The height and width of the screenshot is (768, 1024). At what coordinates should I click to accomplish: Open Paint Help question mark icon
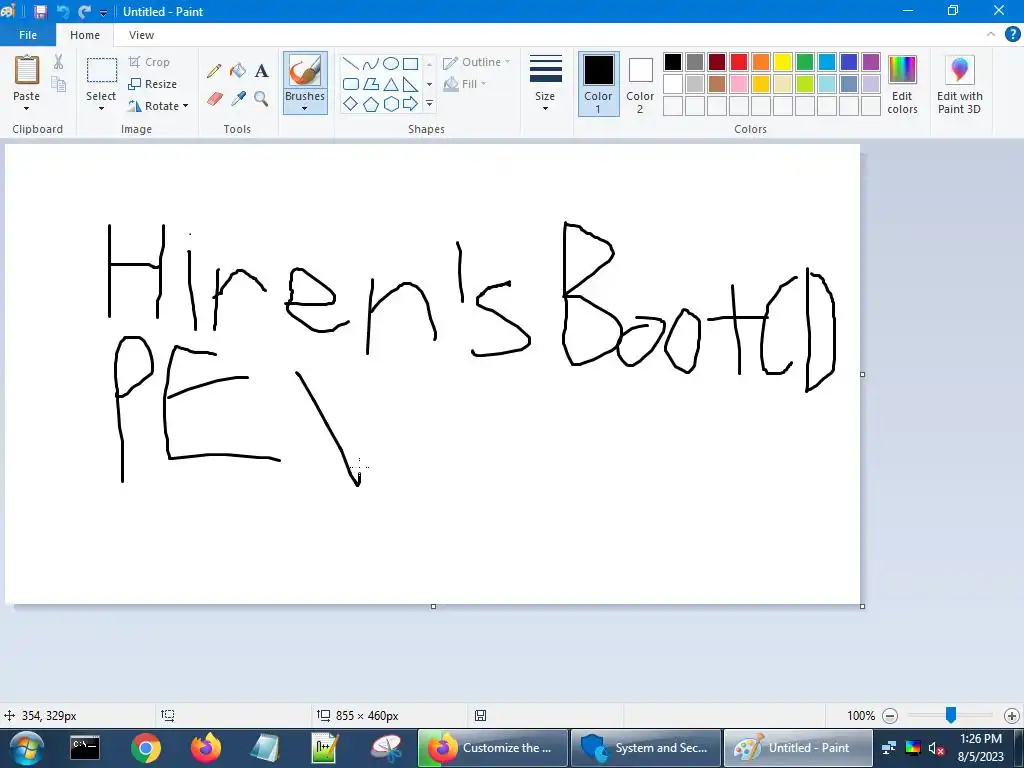(1012, 35)
